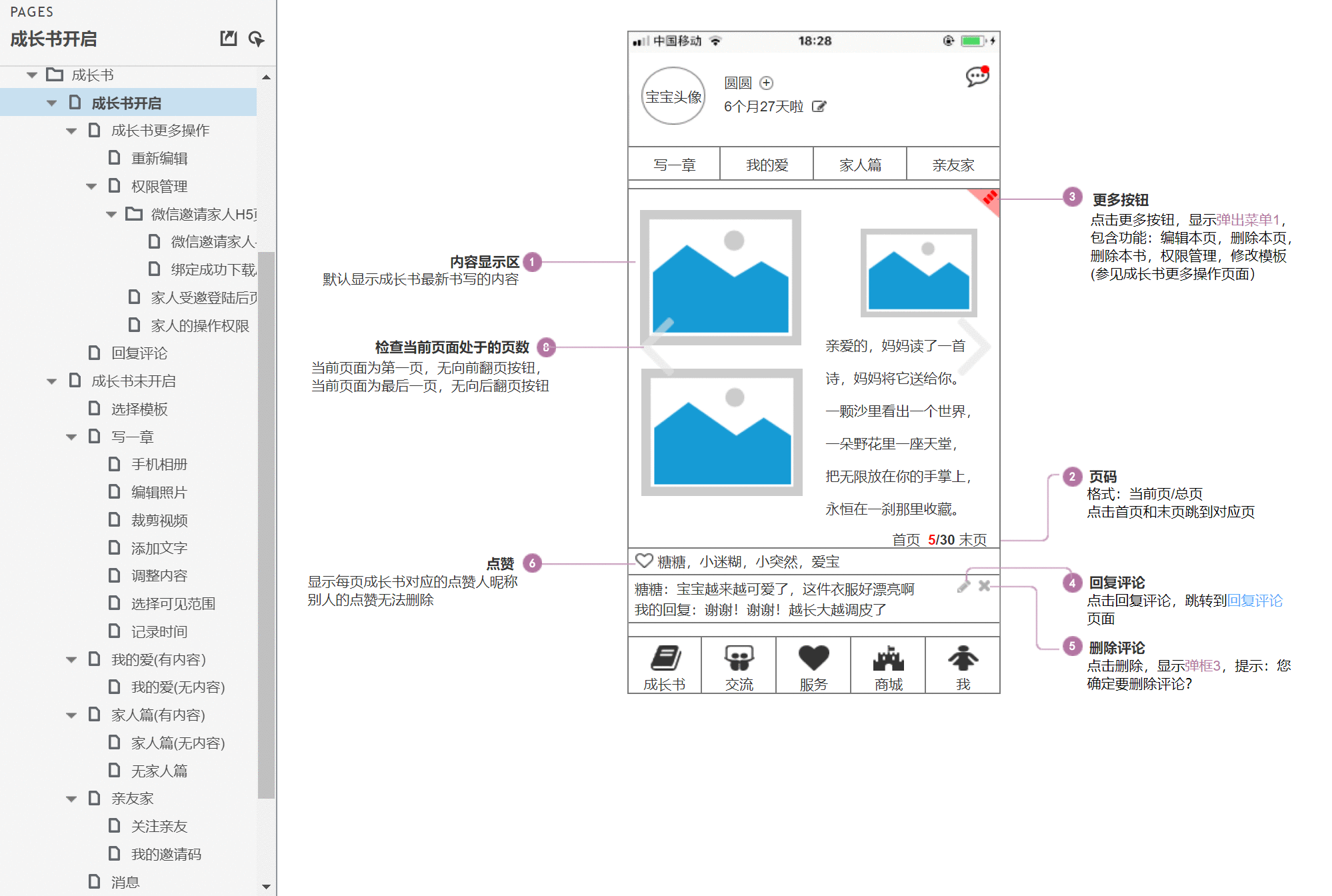Click annotation marker 4 for 回复评论
1332x896 pixels.
coord(1072,583)
